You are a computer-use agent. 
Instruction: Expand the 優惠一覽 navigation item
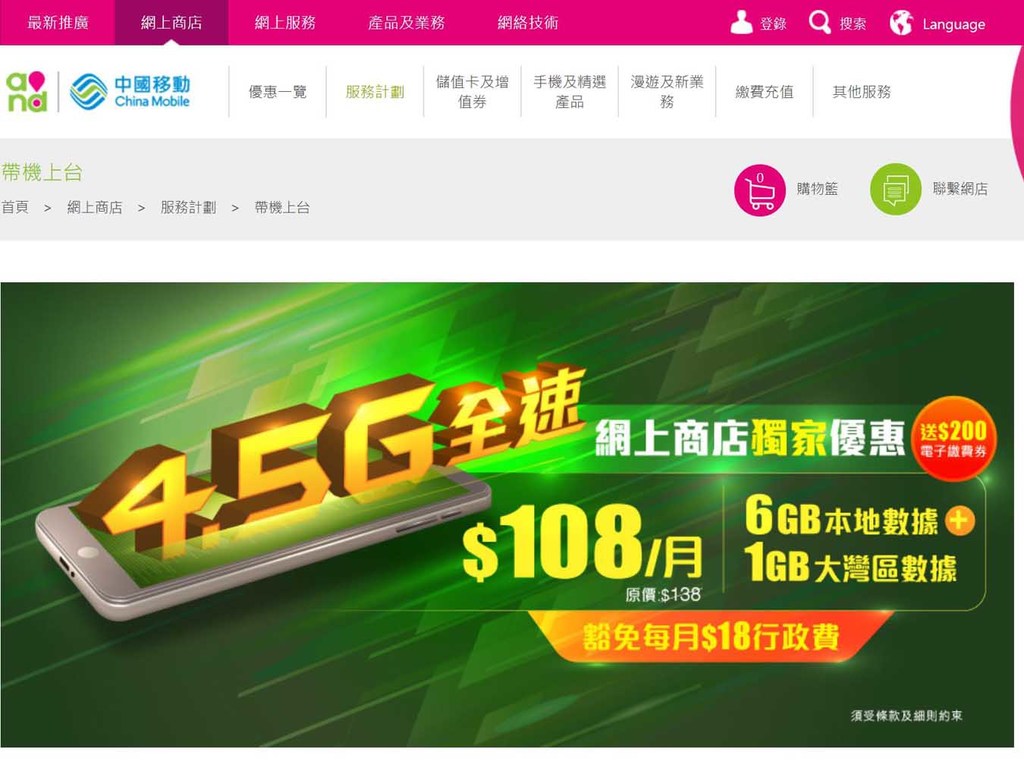(x=278, y=91)
